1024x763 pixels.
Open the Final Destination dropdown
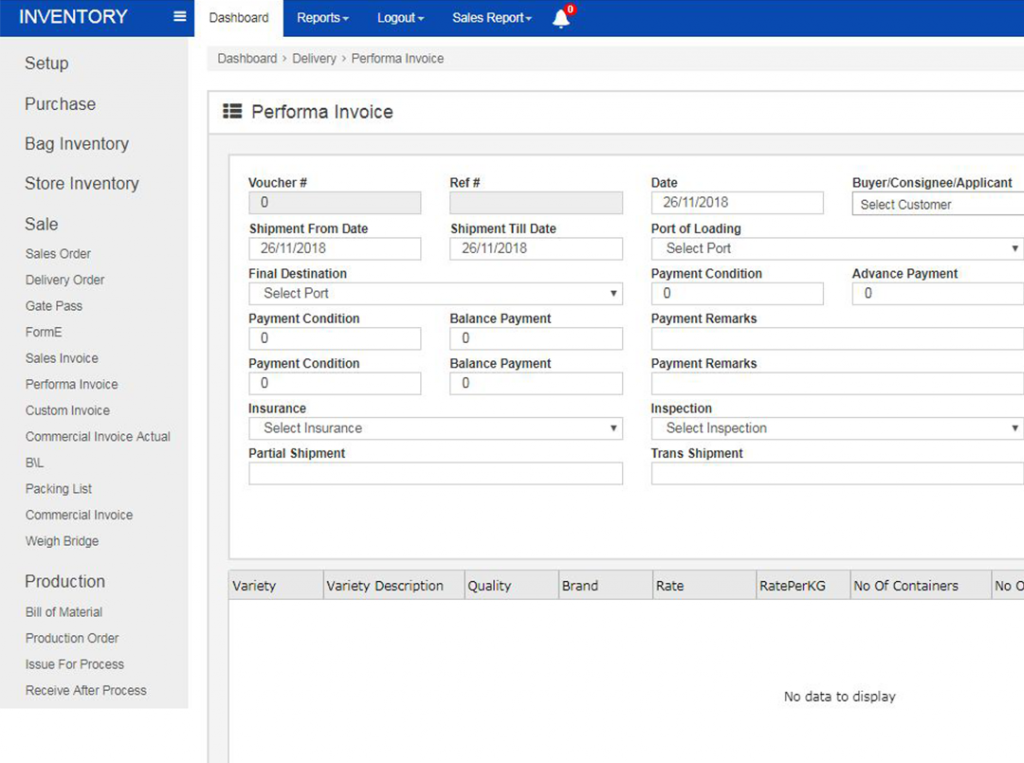(436, 293)
